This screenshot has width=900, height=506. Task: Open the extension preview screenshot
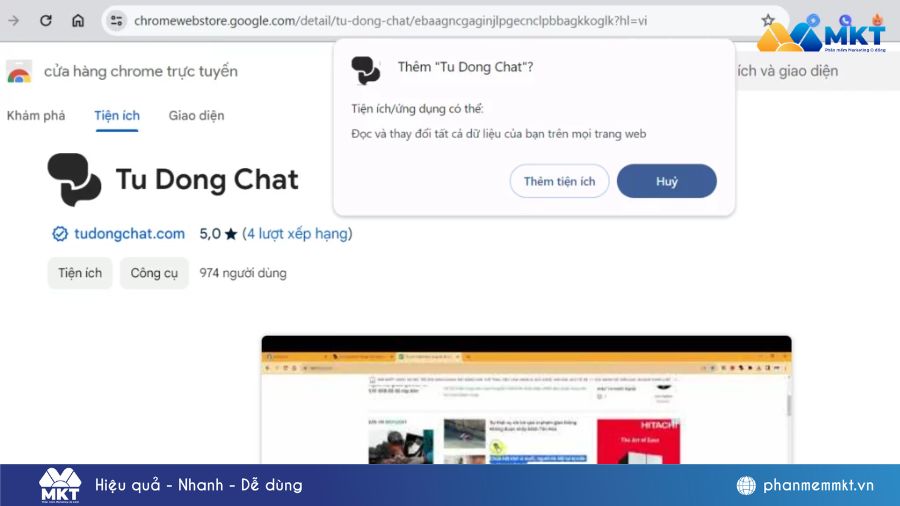(x=526, y=400)
